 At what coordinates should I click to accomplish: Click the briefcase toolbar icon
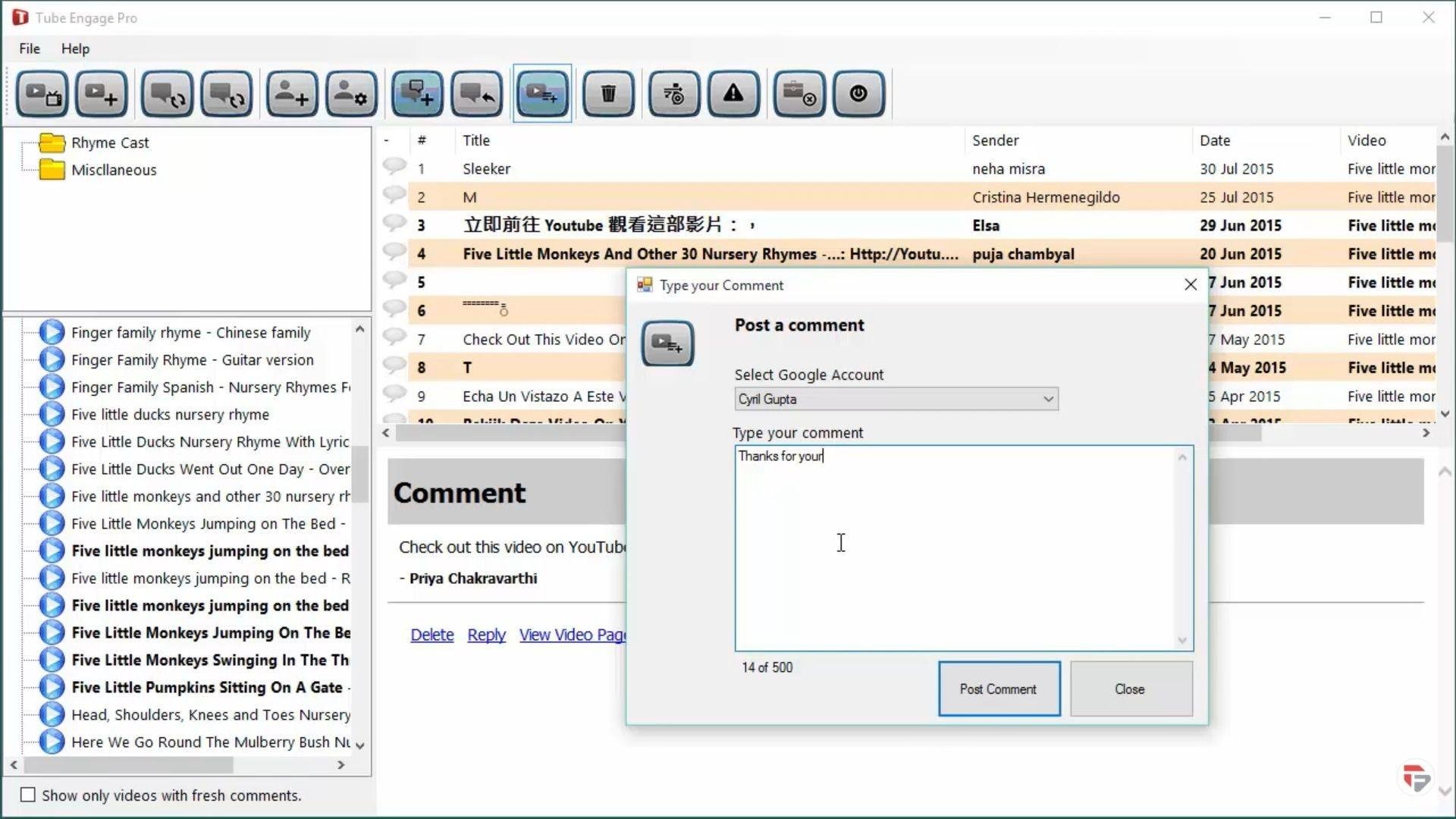click(x=799, y=94)
